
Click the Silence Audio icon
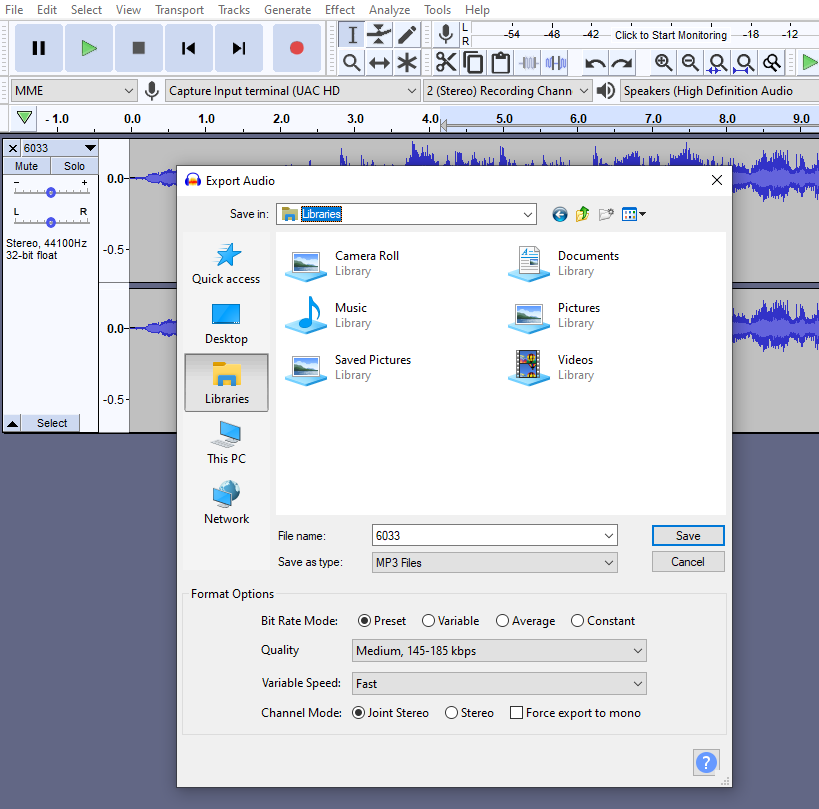coord(553,62)
